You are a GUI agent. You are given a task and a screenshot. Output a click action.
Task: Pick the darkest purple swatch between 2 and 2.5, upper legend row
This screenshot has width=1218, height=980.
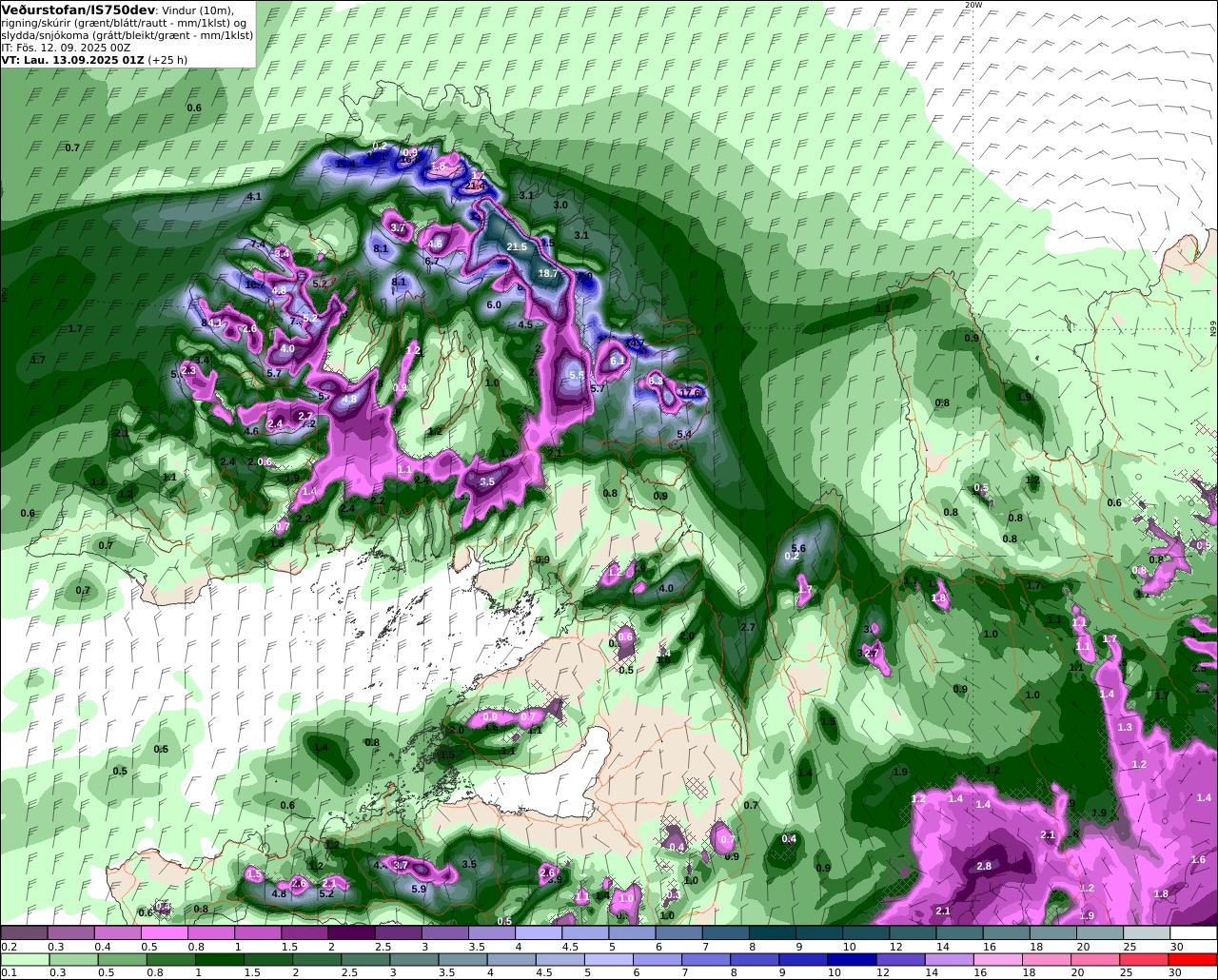351,933
